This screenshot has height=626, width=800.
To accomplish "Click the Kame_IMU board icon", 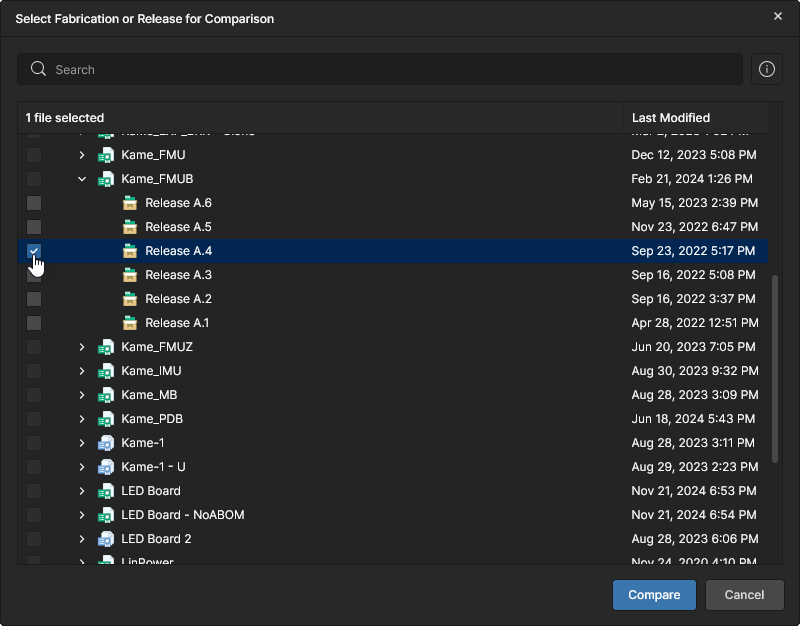I will pyautogui.click(x=106, y=371).
